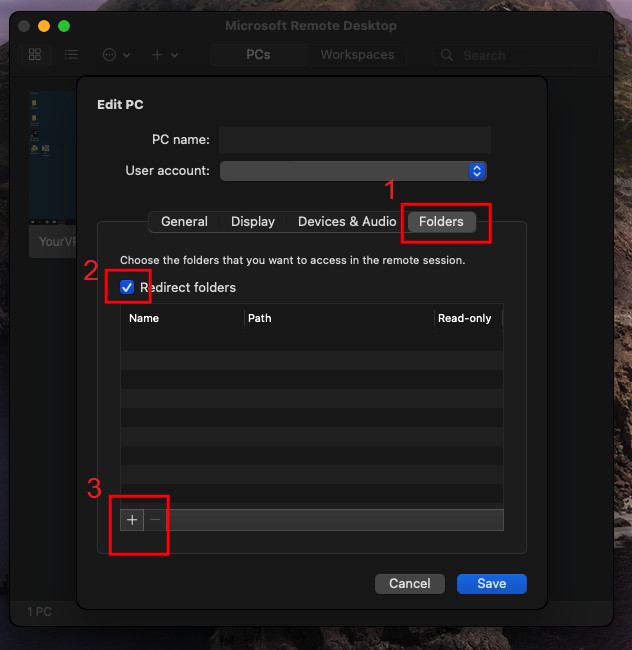Select the PCs tab

coord(258,55)
